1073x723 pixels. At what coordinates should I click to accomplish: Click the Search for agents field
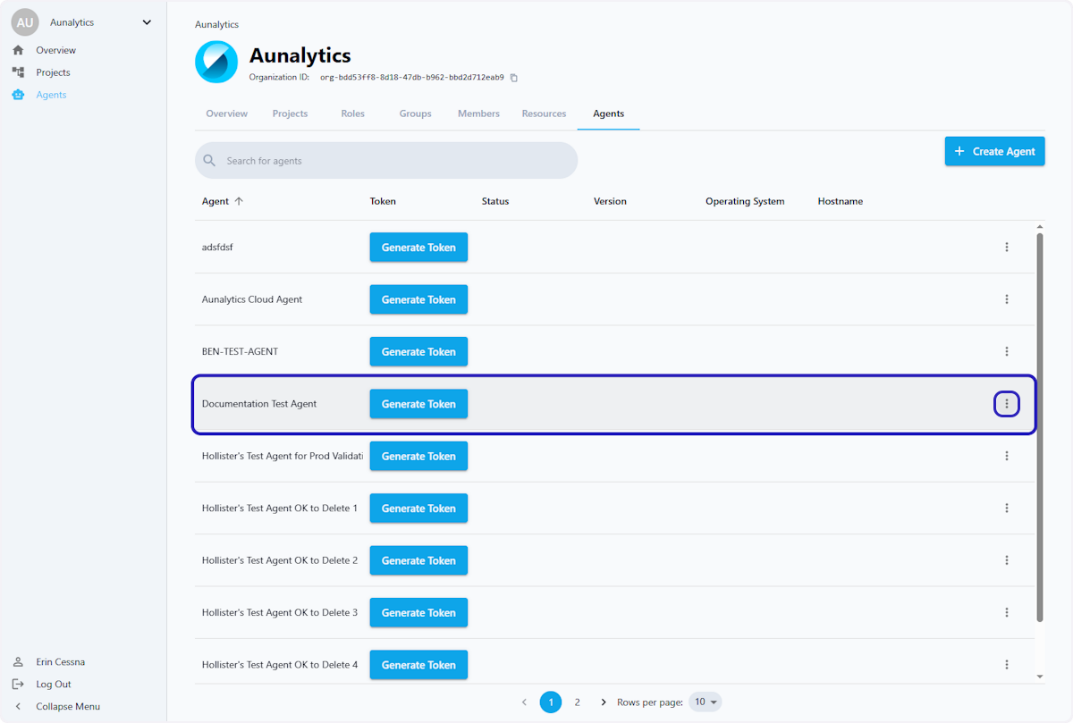(386, 161)
